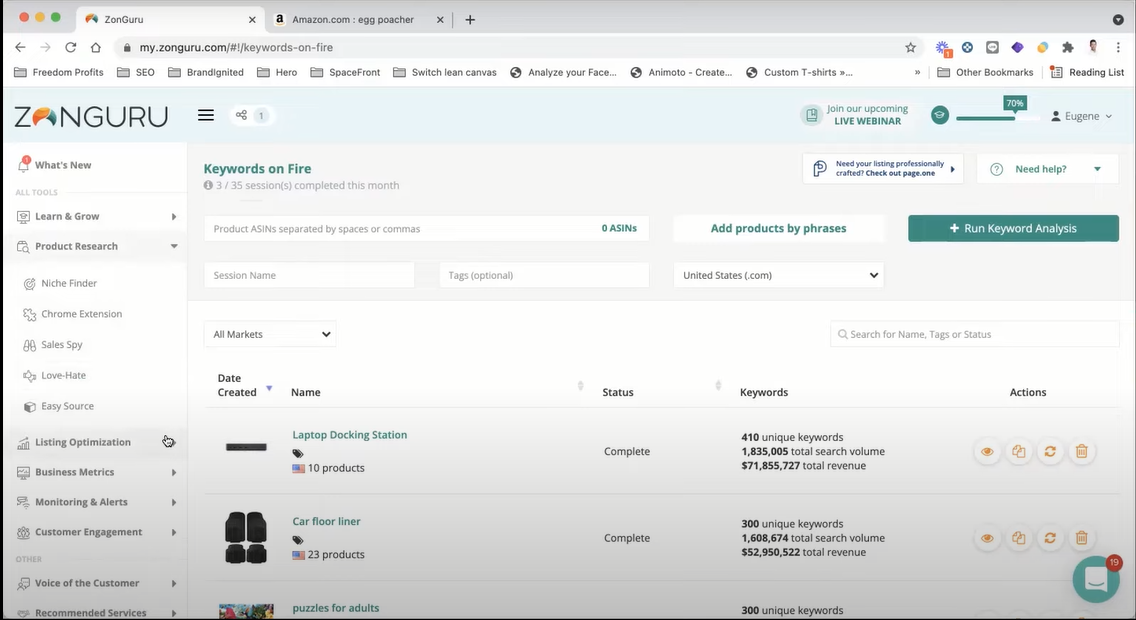The height and width of the screenshot is (620, 1136).
Task: Open the Laptop Docking Station link
Action: (x=350, y=435)
